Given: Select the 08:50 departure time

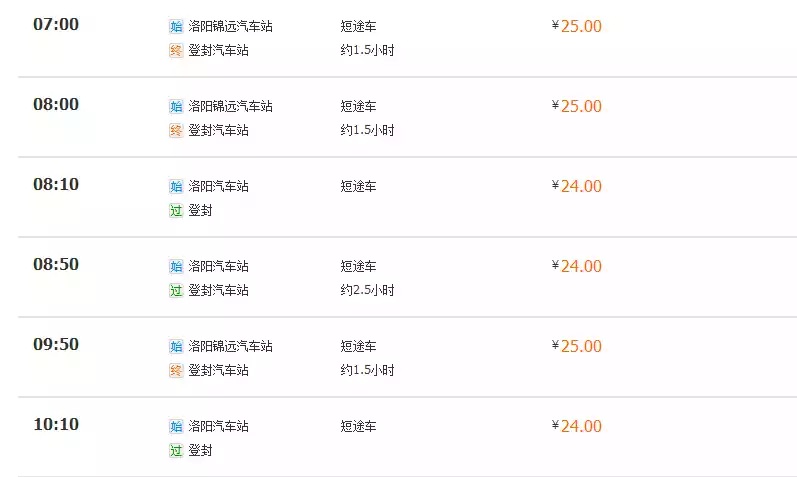Looking at the screenshot, I should (56, 264).
